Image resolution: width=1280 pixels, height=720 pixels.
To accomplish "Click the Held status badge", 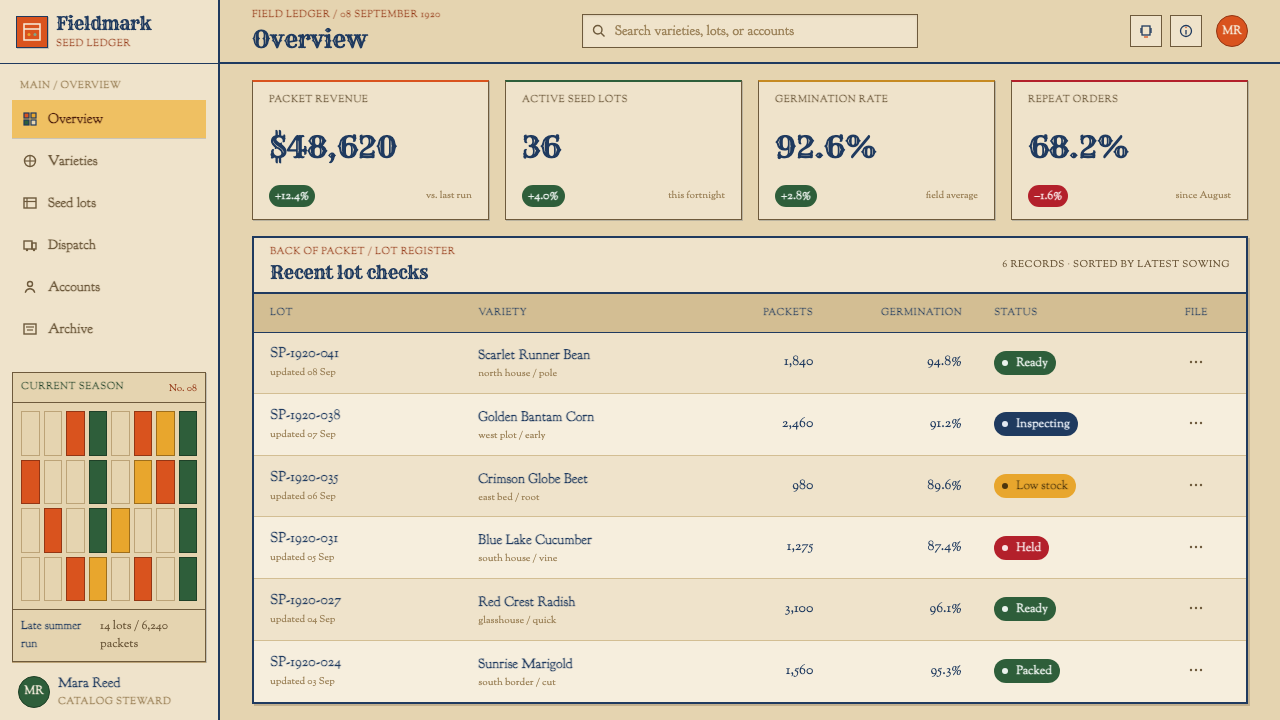I will (x=1021, y=548).
